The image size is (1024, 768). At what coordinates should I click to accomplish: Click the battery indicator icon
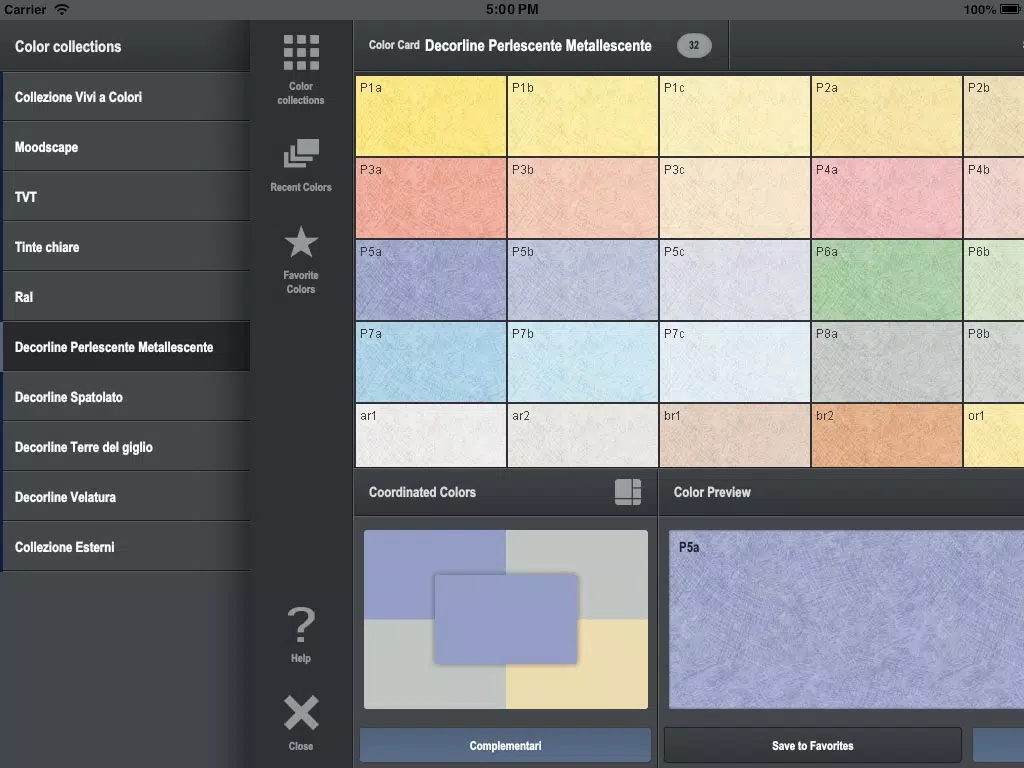(1011, 9)
